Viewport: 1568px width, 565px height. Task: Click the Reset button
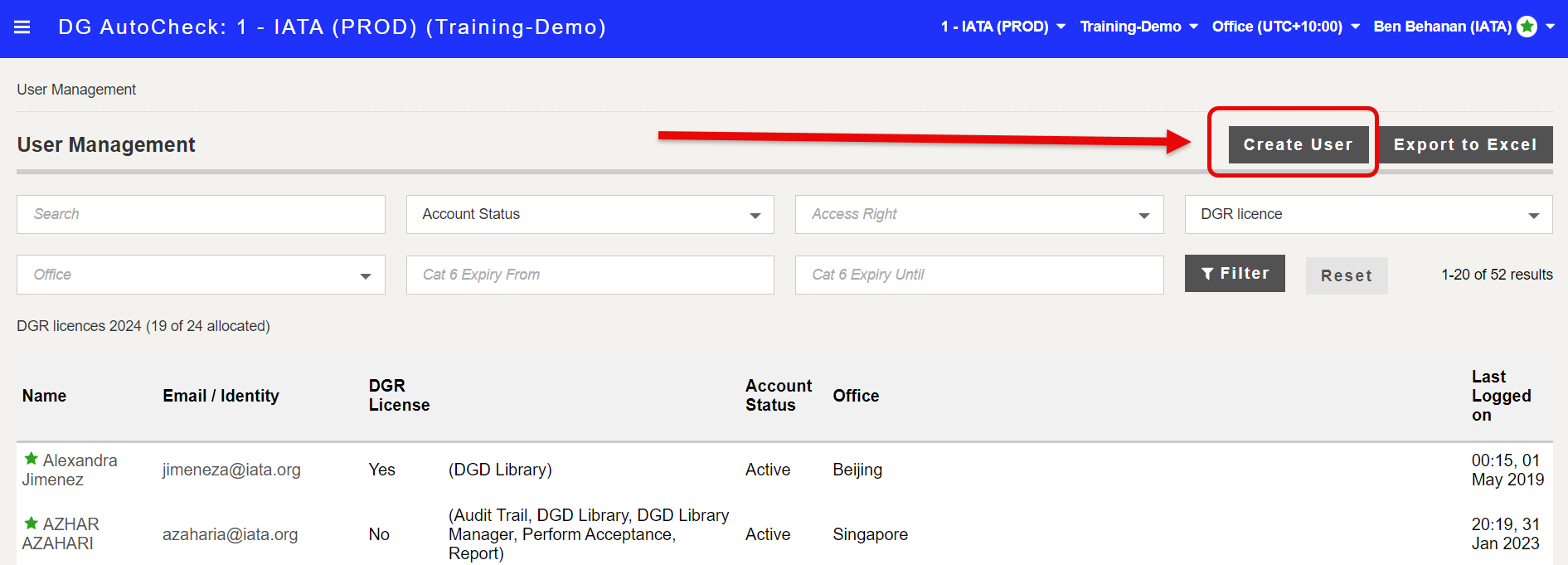click(1347, 275)
